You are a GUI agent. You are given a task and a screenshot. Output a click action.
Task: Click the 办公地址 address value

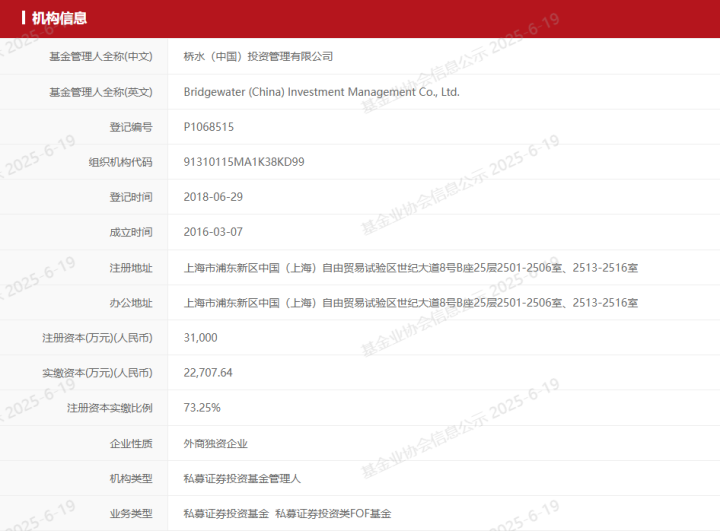tap(411, 303)
